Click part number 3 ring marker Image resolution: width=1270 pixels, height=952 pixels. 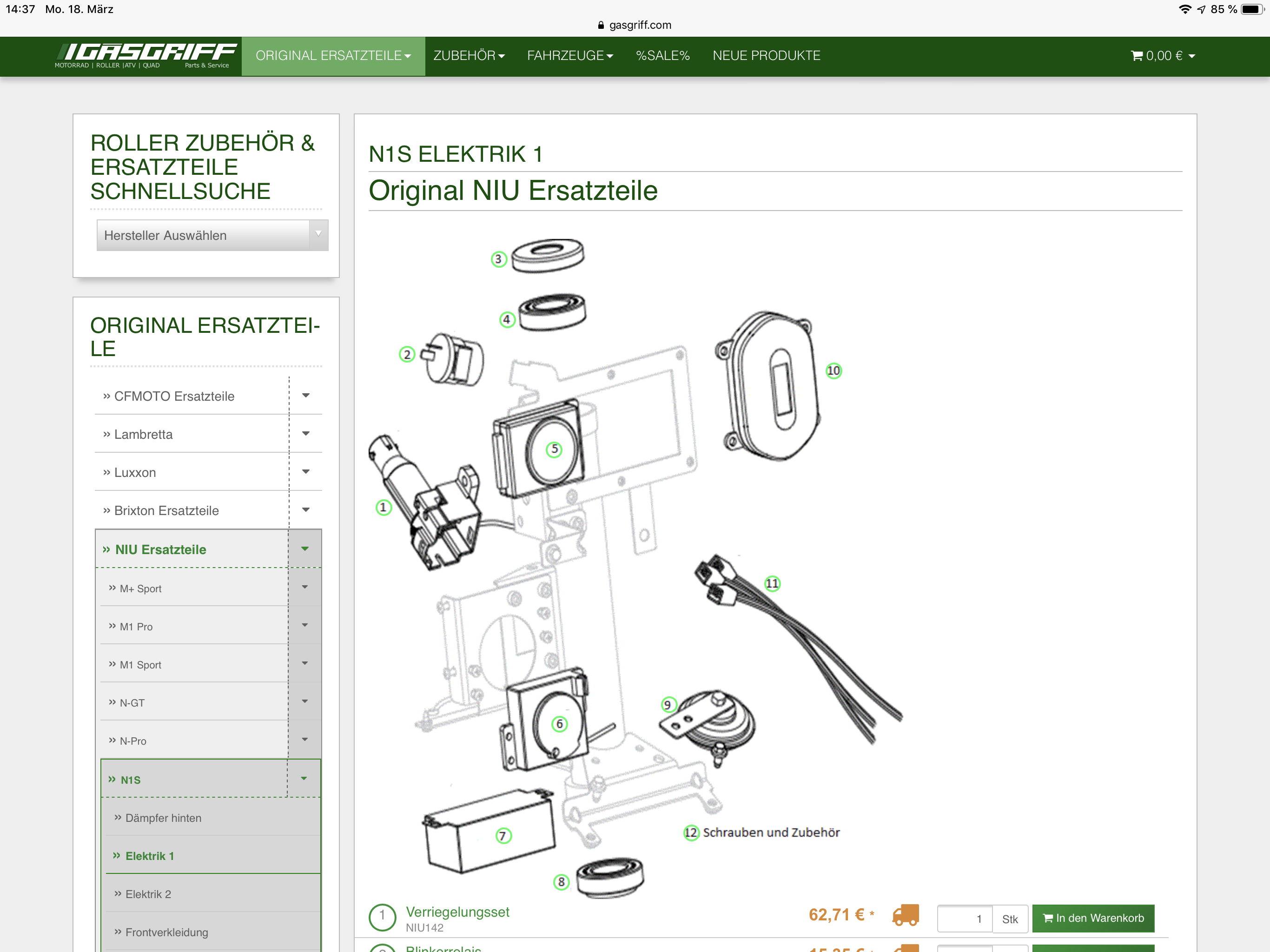click(x=498, y=259)
